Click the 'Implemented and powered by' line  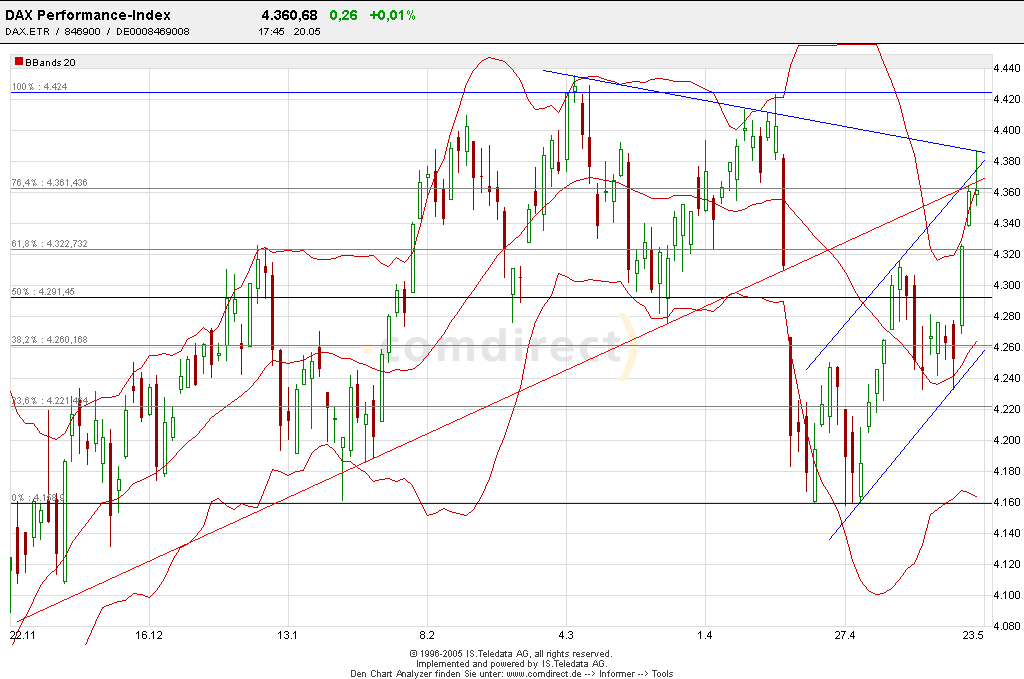[x=511, y=663]
